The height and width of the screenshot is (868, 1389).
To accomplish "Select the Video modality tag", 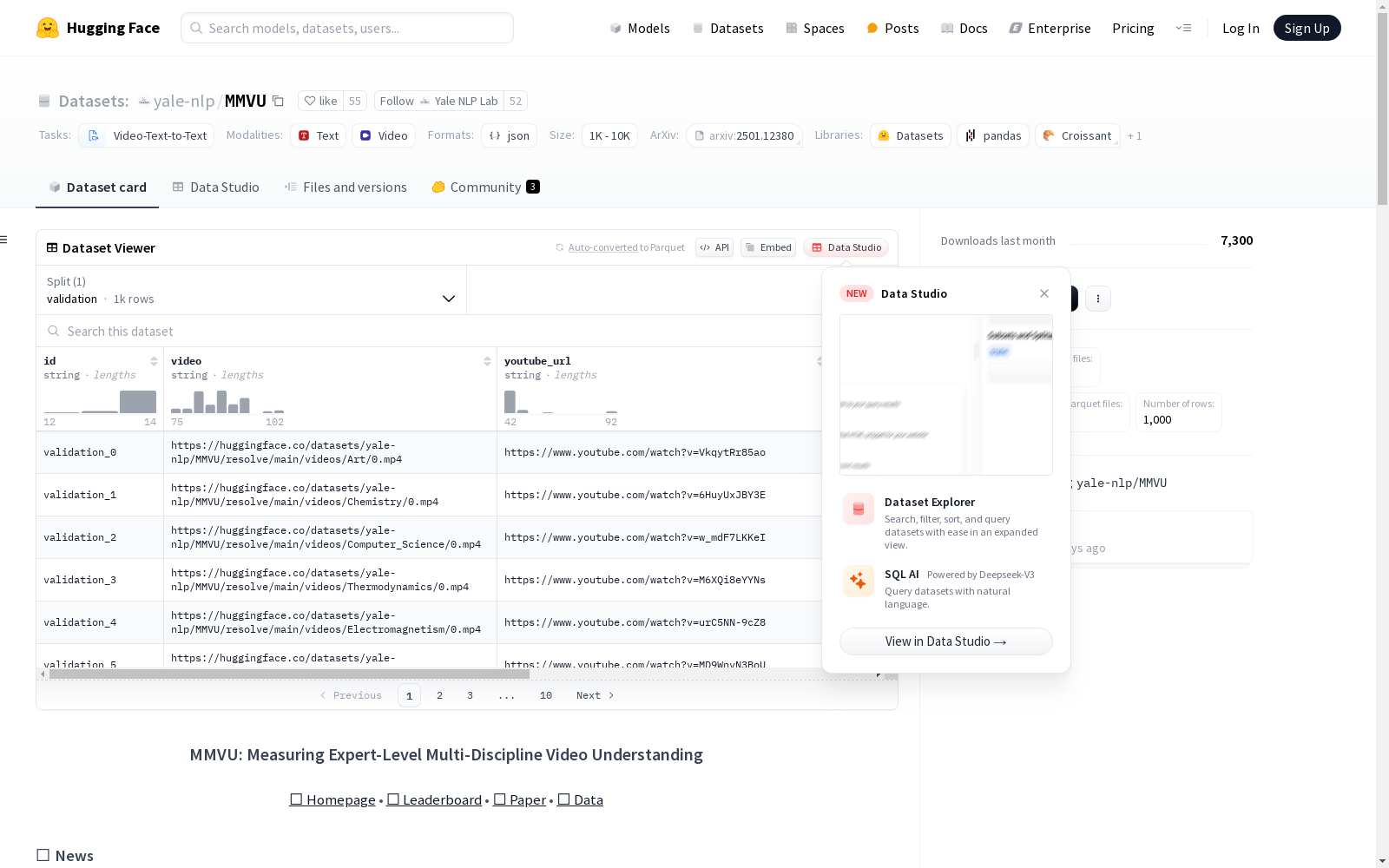I will pos(384,135).
